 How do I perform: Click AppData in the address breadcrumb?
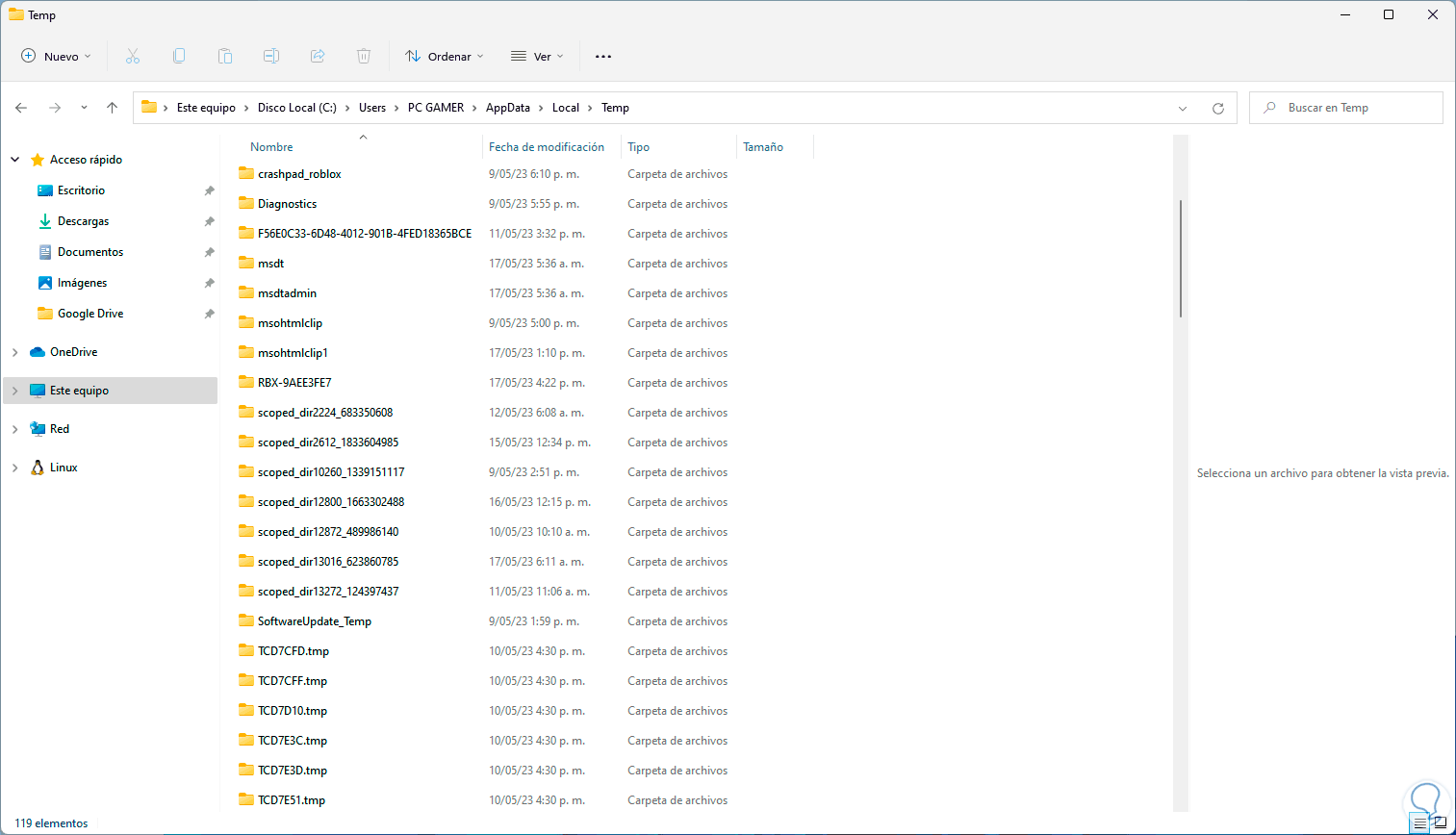tap(507, 108)
